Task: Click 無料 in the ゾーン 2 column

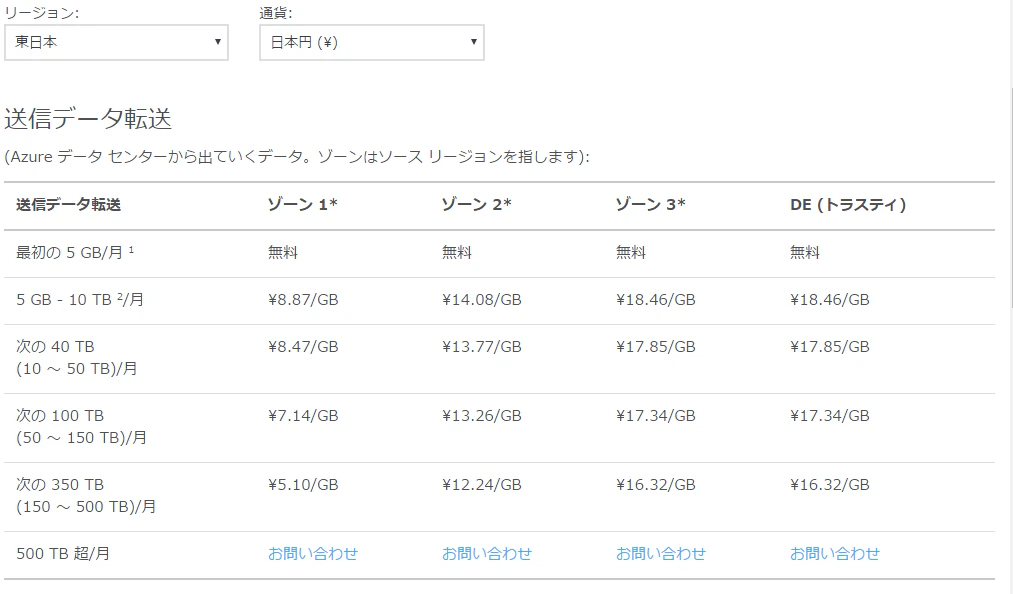Action: point(457,253)
